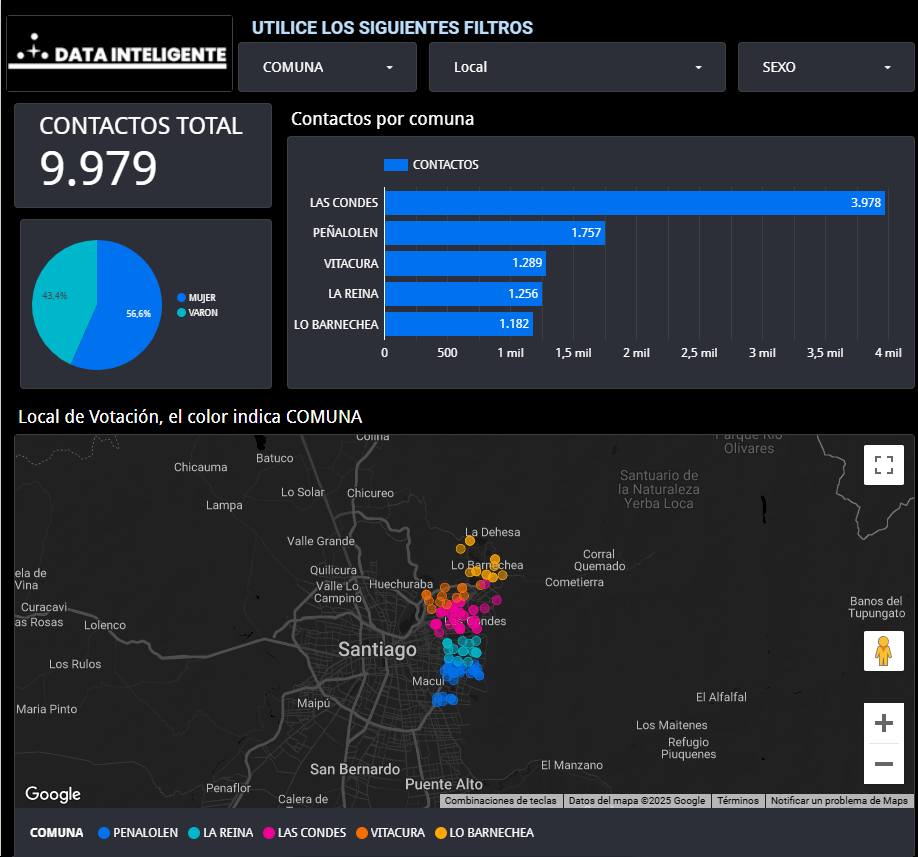This screenshot has width=918, height=857.
Task: Zoom out on the map
Action: tap(883, 765)
